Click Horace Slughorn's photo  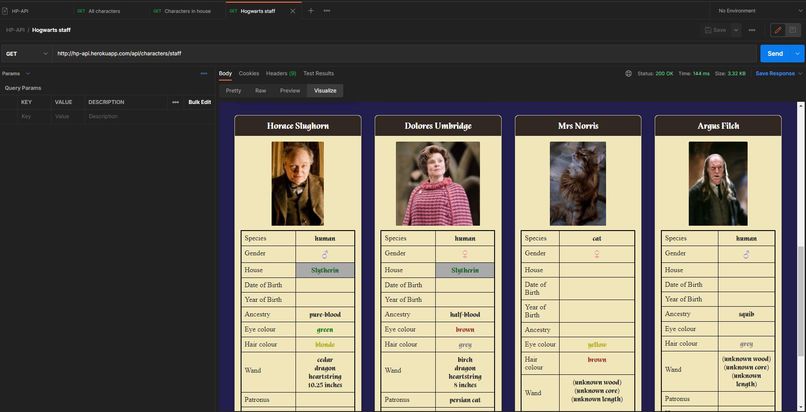[298, 183]
